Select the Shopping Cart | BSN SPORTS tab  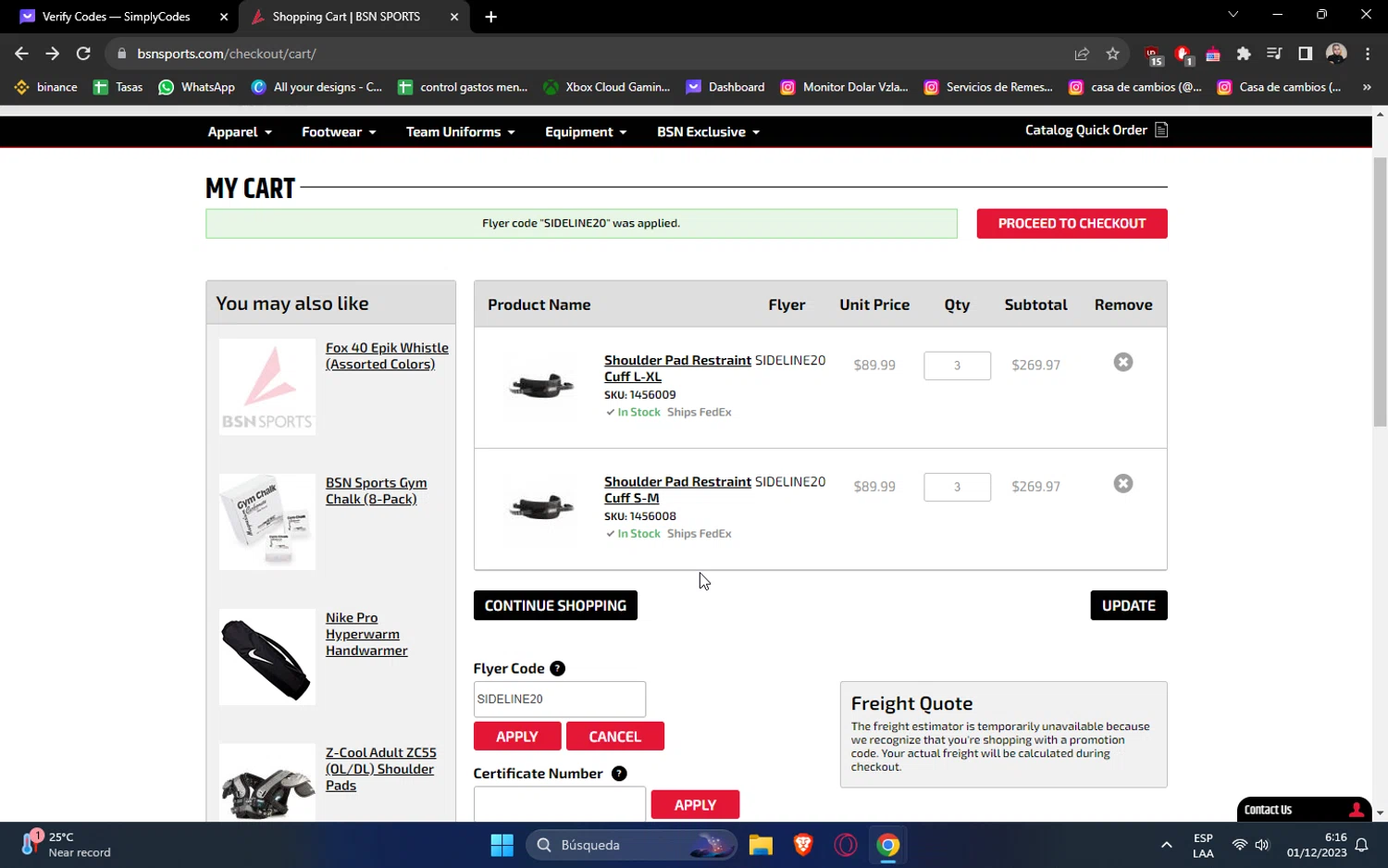[x=344, y=17]
